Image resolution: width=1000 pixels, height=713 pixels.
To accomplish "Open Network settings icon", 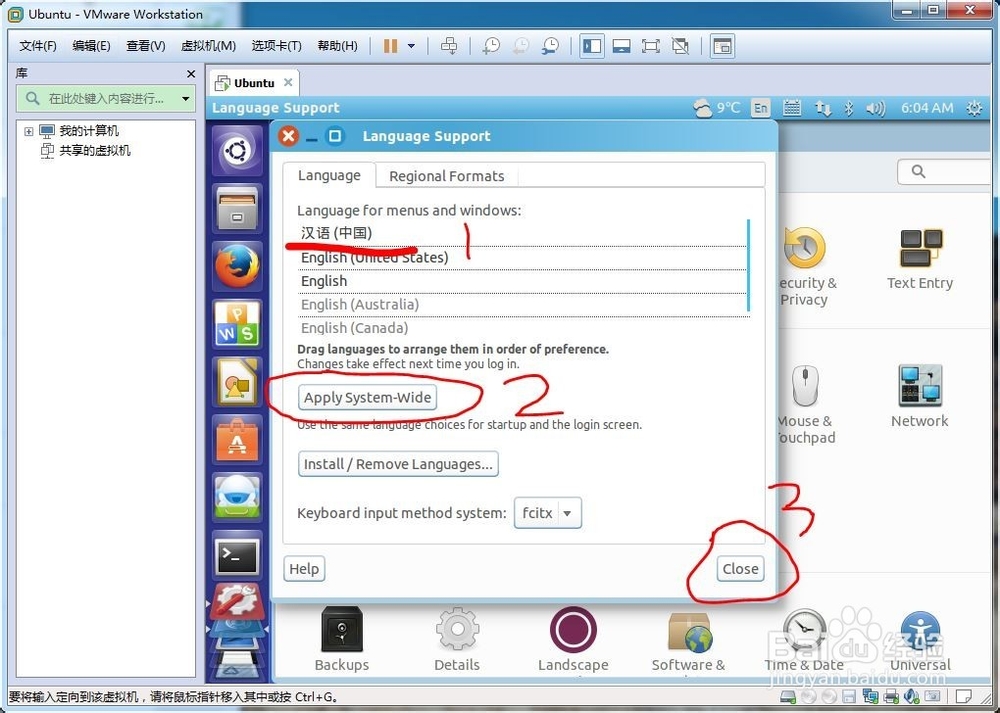I will (920, 395).
